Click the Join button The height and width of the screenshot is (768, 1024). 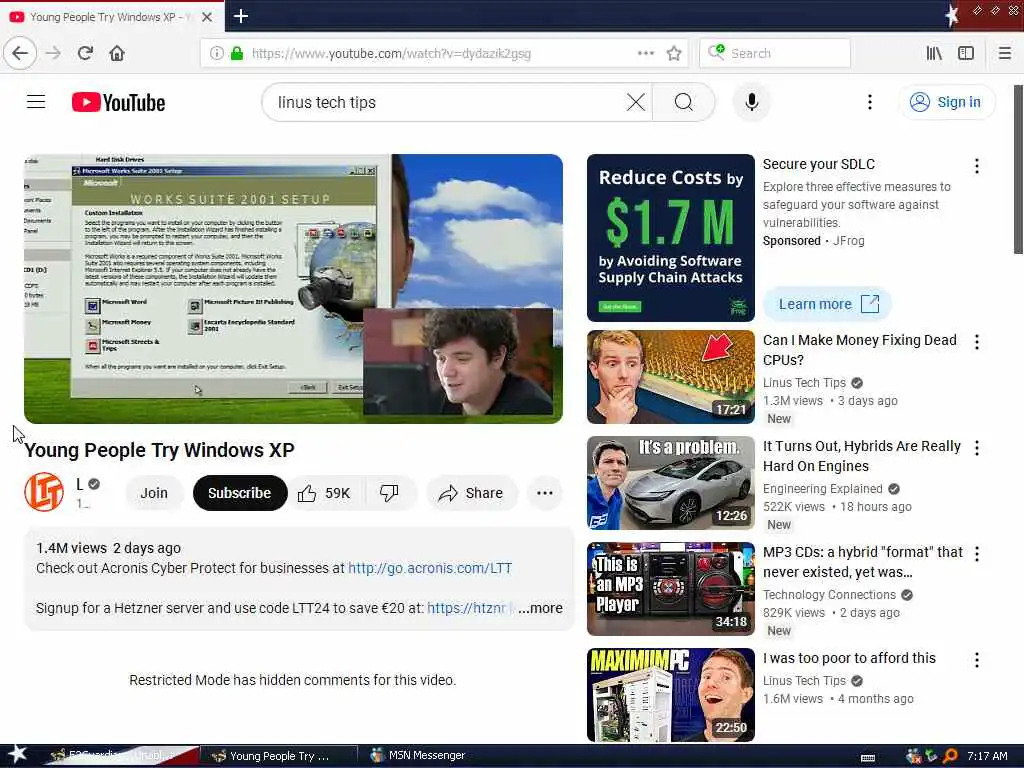[x=154, y=493]
